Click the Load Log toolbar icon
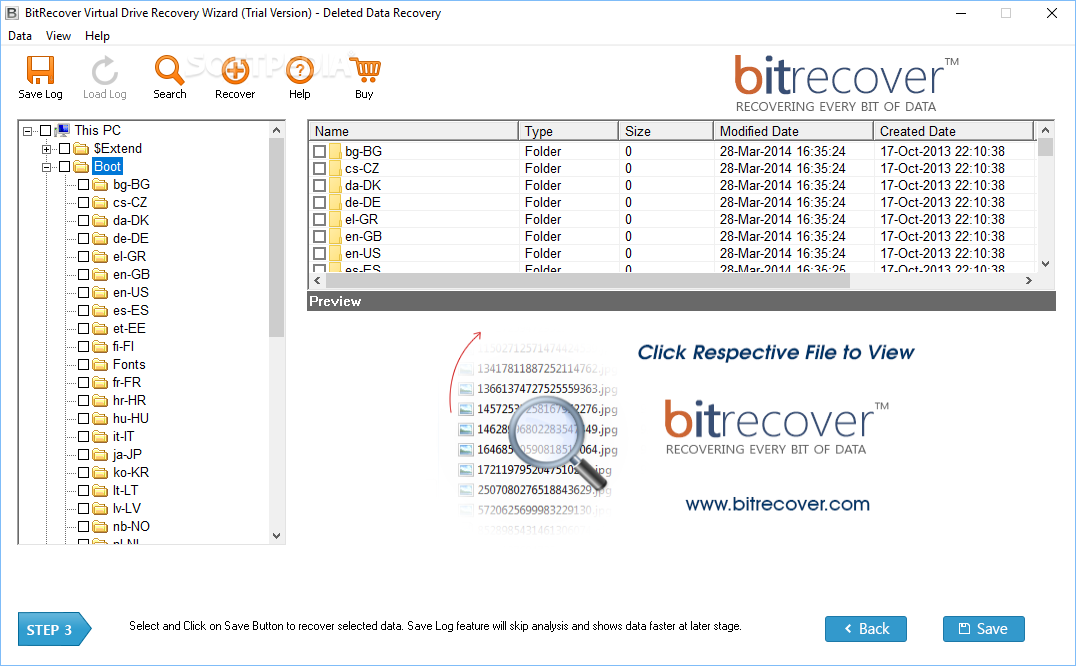Screen dimensions: 1076x666 pyautogui.click(x=104, y=71)
